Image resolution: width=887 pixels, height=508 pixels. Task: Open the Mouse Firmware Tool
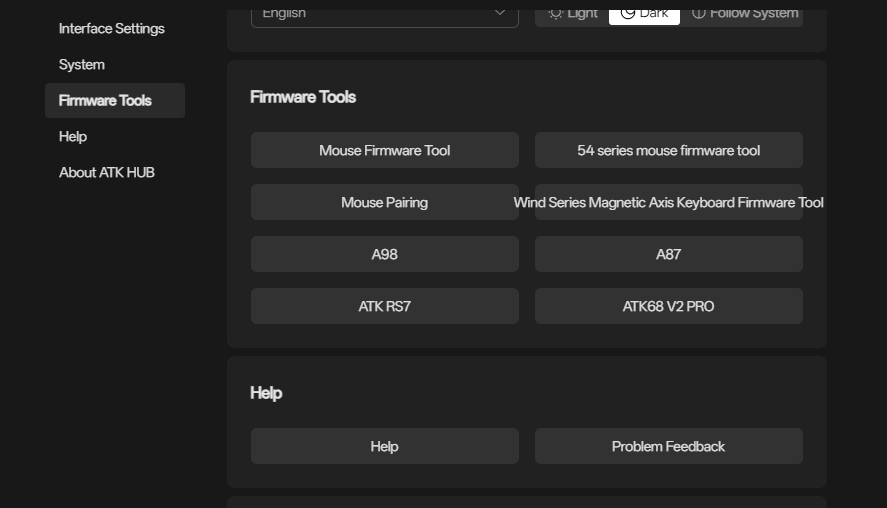pyautogui.click(x=385, y=150)
